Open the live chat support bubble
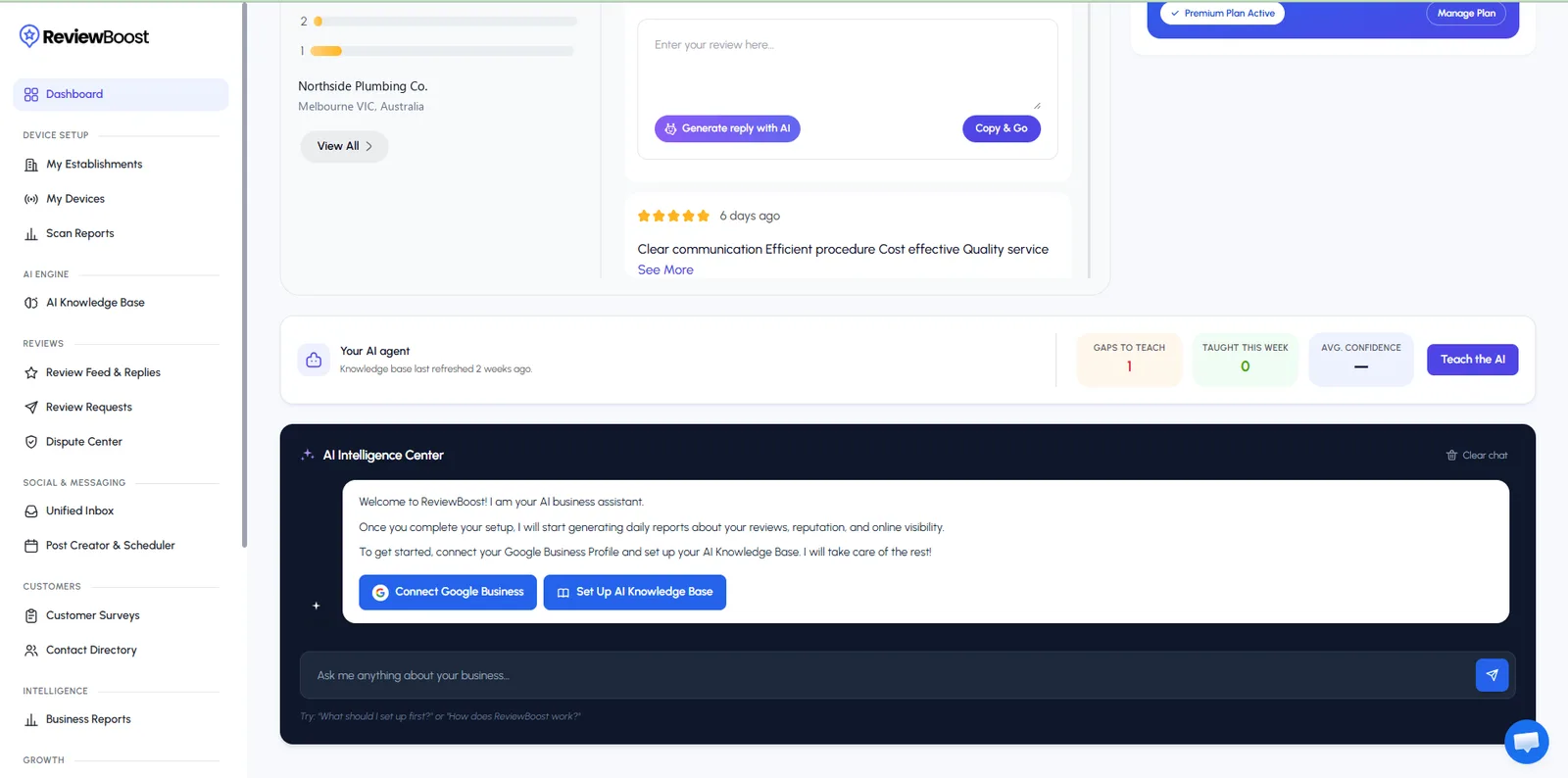1568x778 pixels. [x=1527, y=742]
